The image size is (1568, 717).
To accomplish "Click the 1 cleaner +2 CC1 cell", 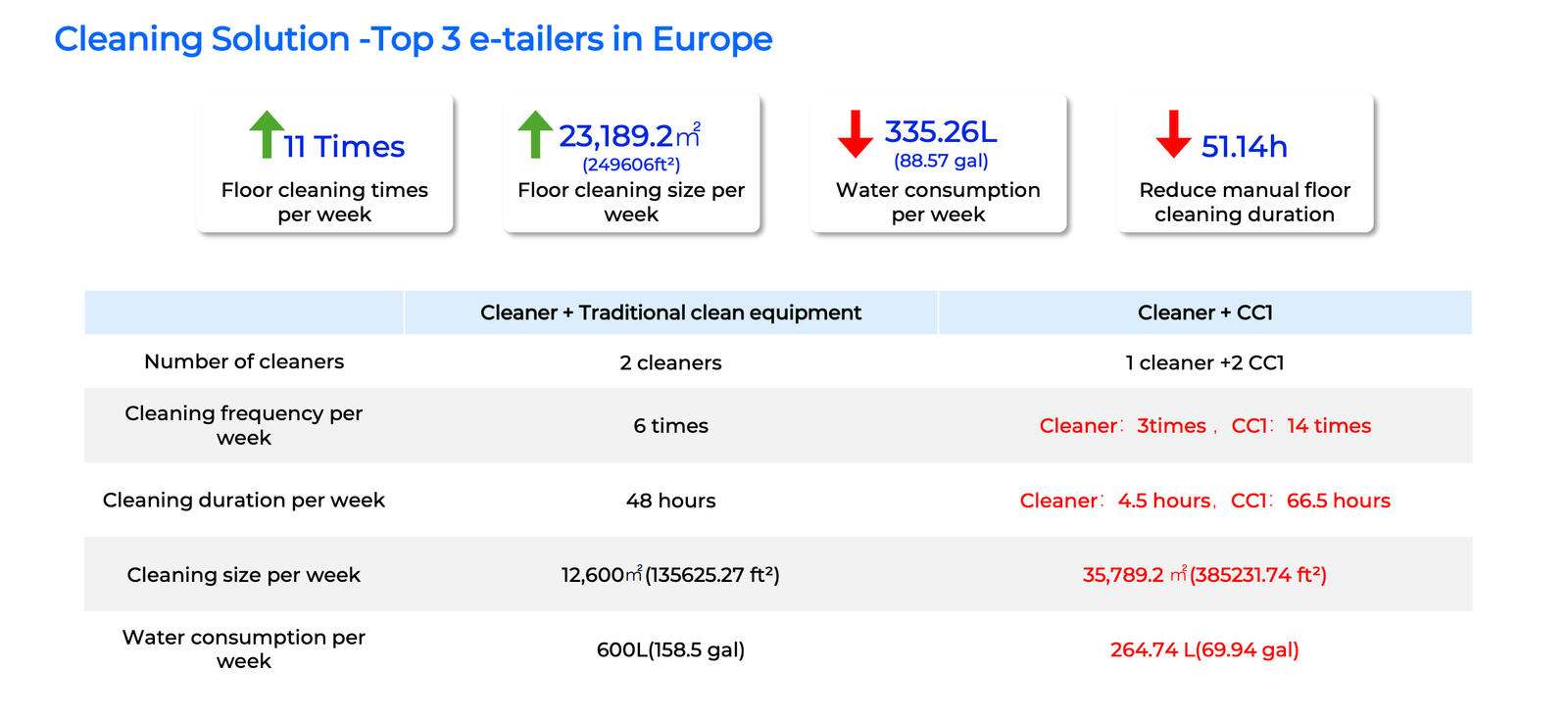I will pyautogui.click(x=1204, y=362).
